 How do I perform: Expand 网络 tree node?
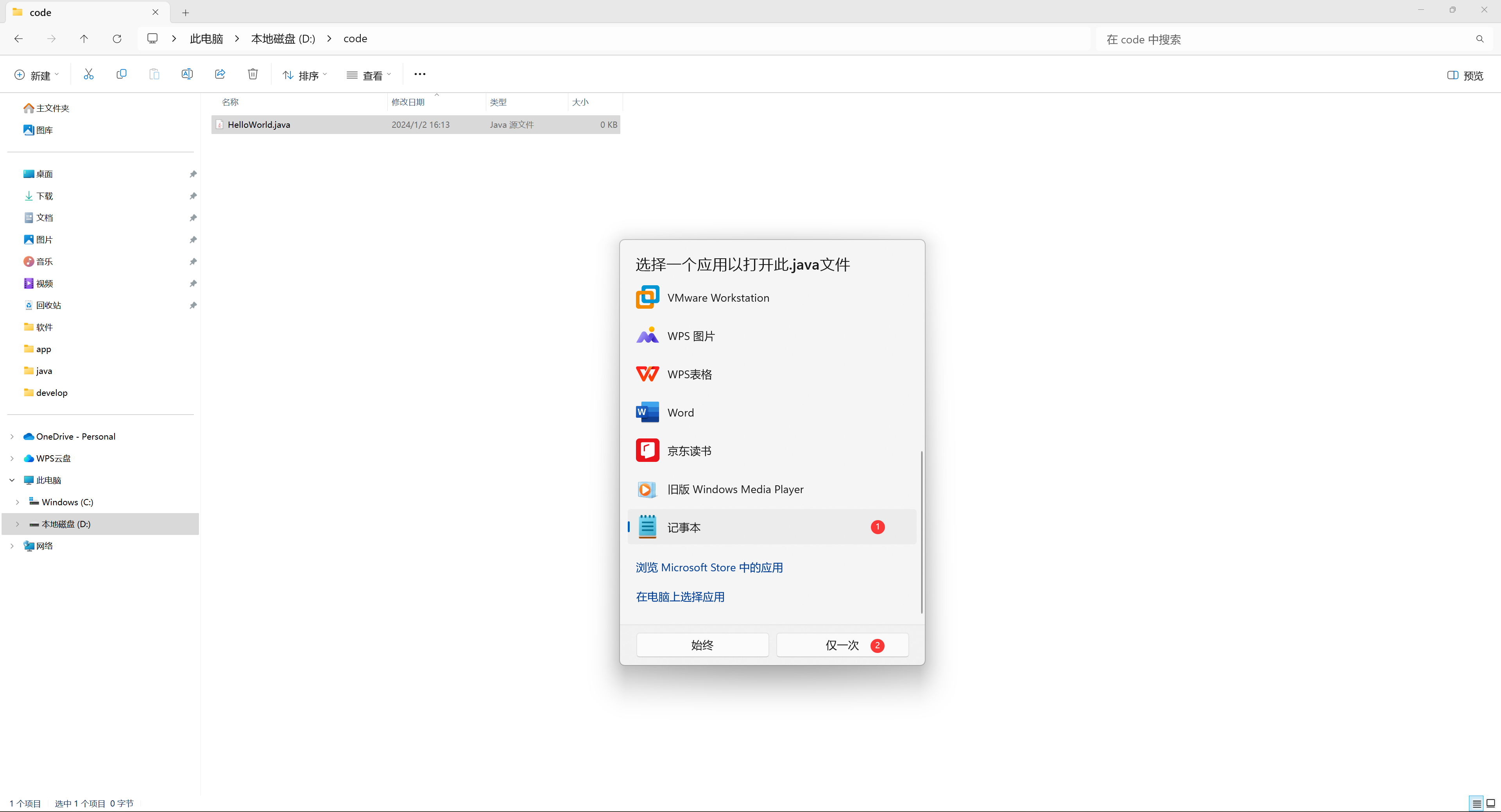pos(12,546)
